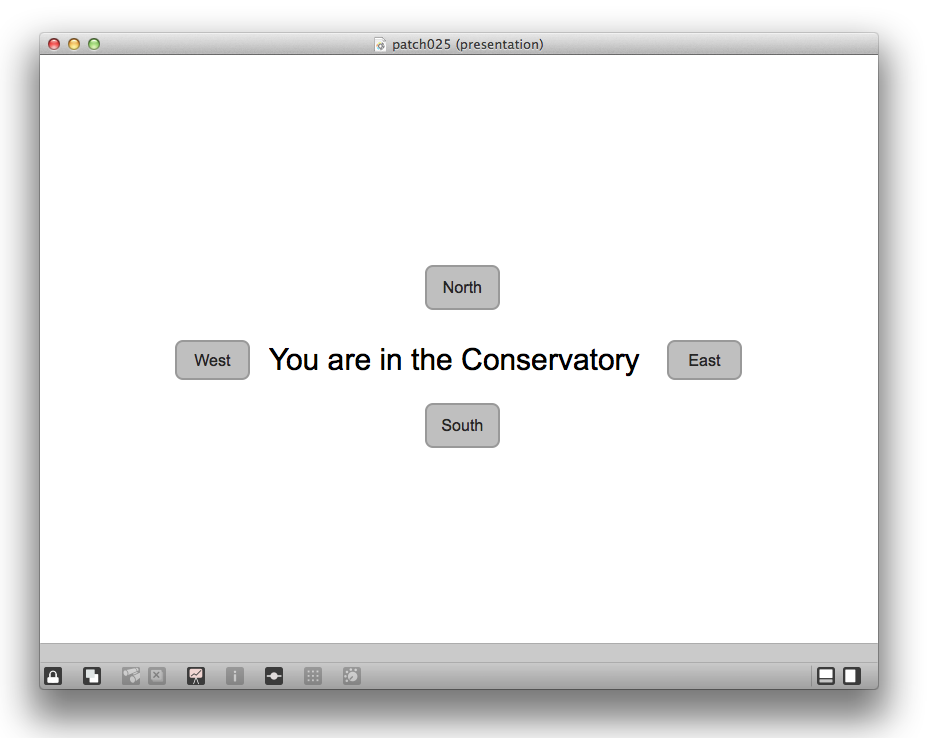
Task: Click the 'You are in the Conservatory' text
Action: pyautogui.click(x=454, y=360)
